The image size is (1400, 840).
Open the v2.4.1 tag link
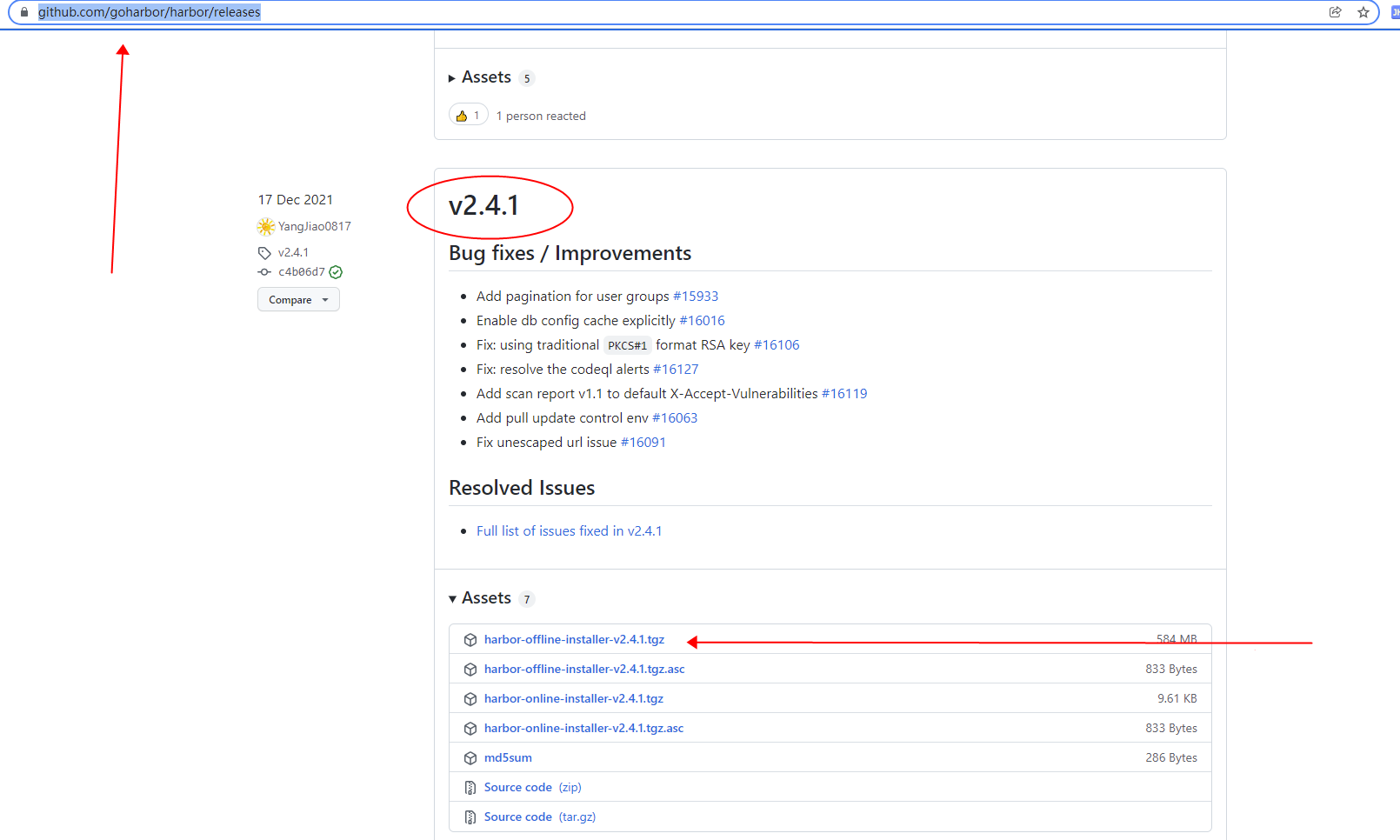coord(293,252)
